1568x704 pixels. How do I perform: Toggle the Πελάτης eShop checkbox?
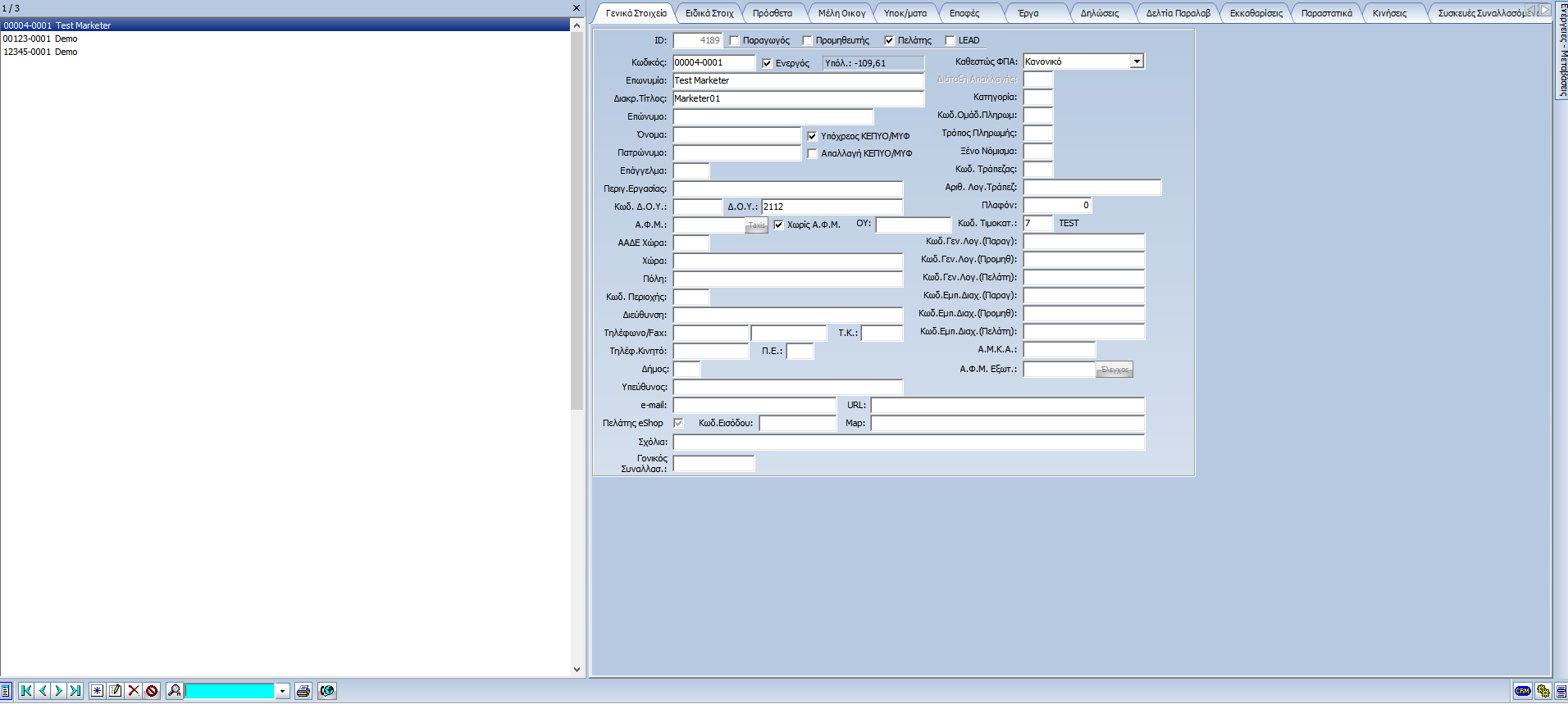point(678,423)
